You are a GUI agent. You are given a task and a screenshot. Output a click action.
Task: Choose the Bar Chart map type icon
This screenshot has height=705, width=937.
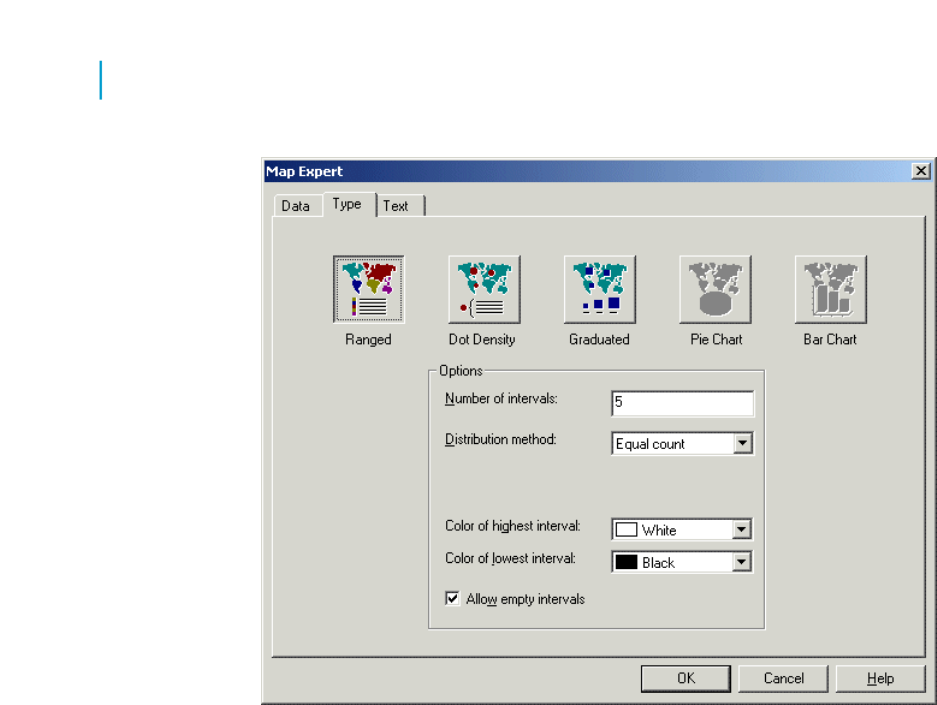[x=831, y=289]
